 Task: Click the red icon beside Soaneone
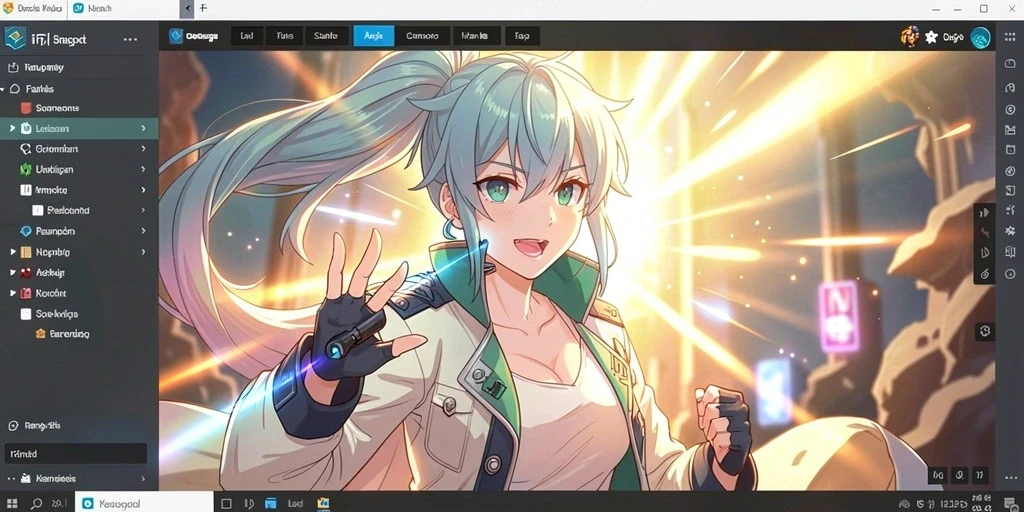pyautogui.click(x=26, y=108)
